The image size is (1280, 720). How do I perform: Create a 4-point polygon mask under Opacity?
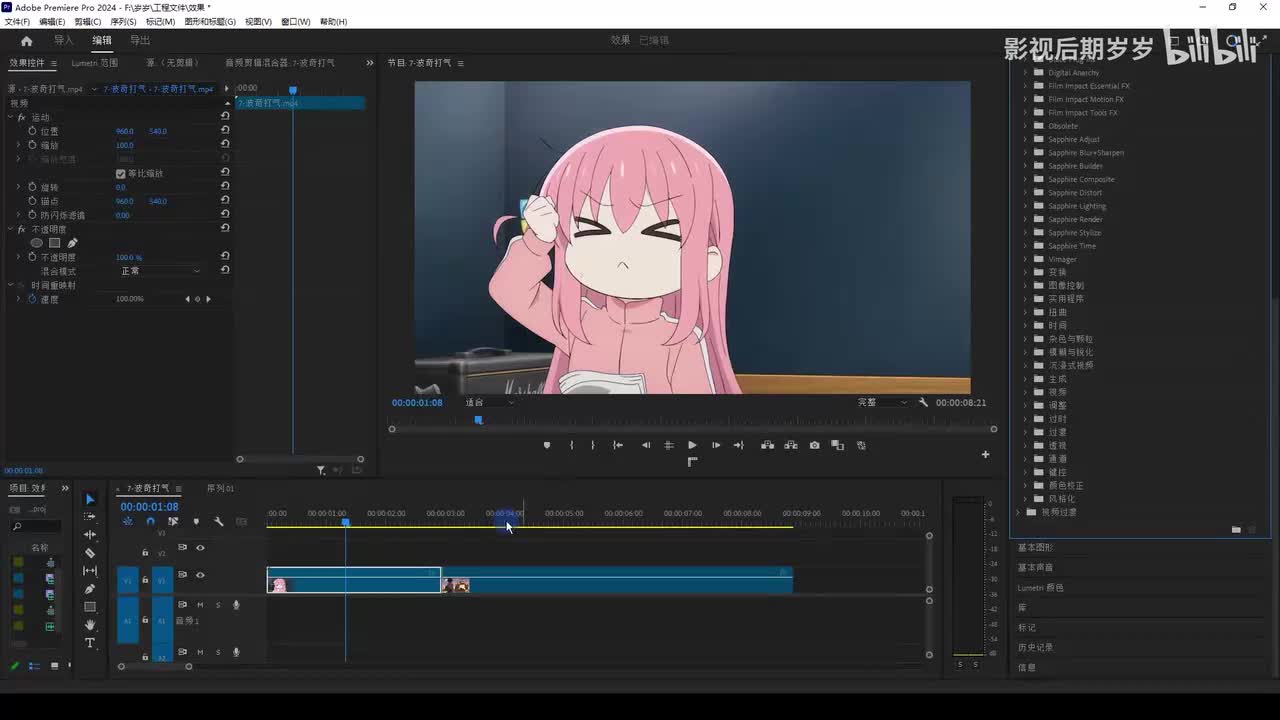[55, 243]
